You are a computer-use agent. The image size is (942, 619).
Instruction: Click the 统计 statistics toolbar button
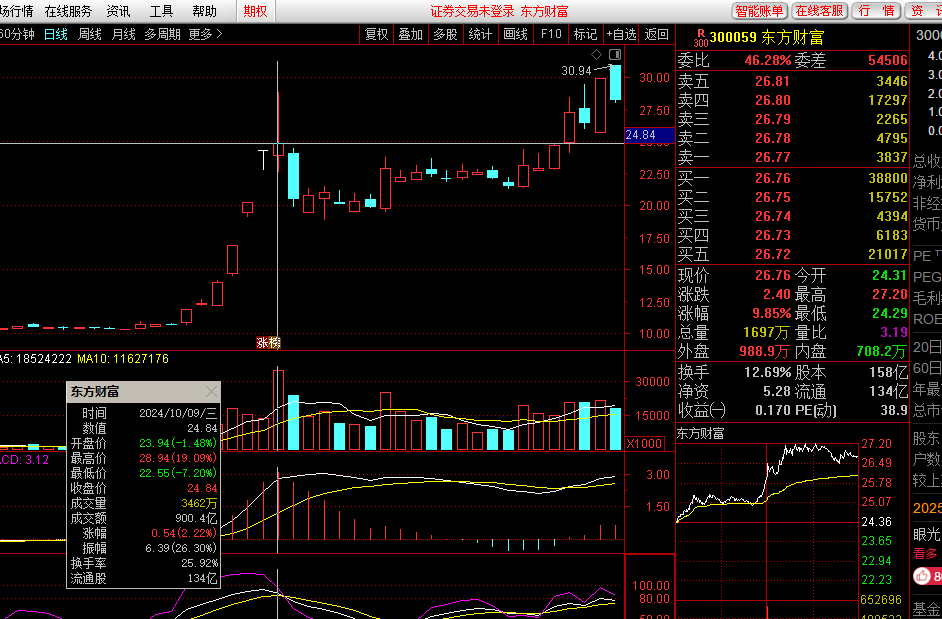pos(480,35)
